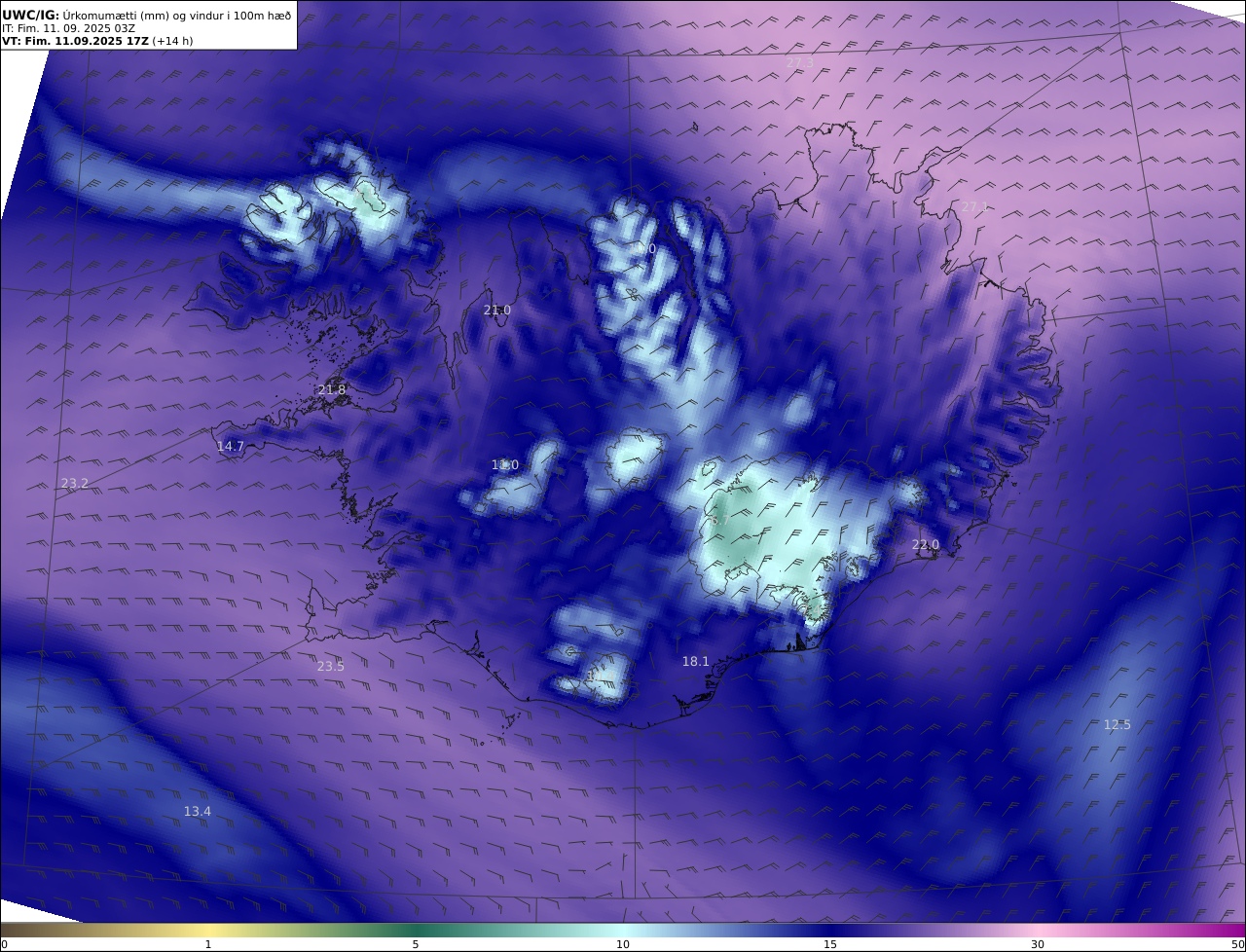
Task: Click the map title "UWC/IG: Úrkomumætti (mm) og vindur"
Action: point(145,15)
